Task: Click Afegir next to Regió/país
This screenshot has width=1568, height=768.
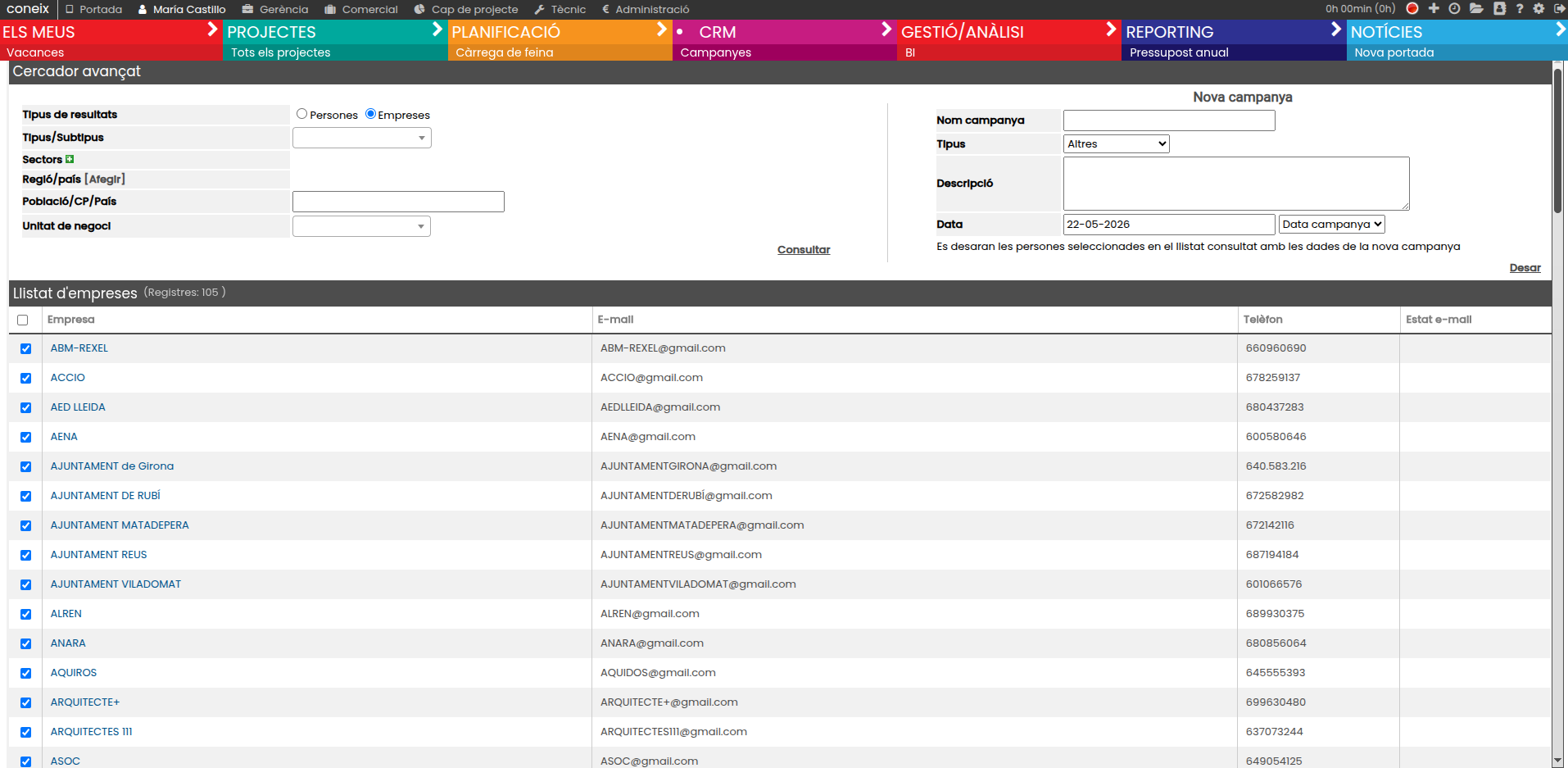Action: pos(105,179)
